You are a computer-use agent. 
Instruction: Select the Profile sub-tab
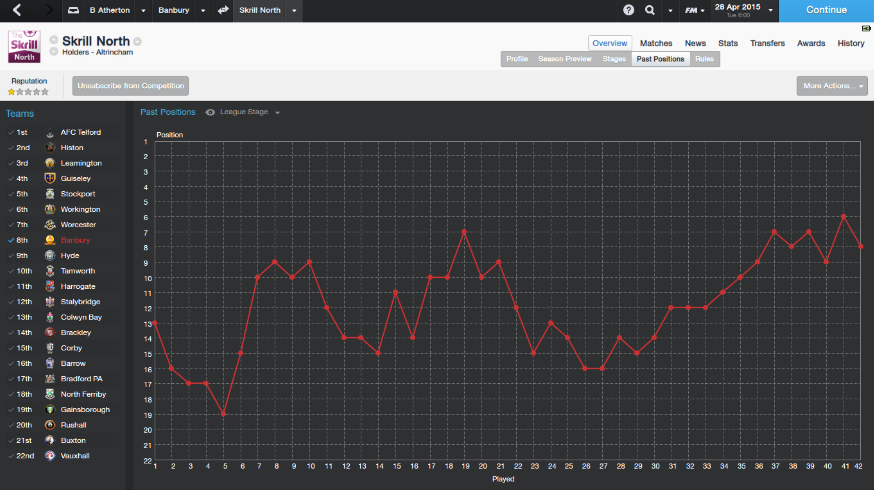click(x=517, y=59)
